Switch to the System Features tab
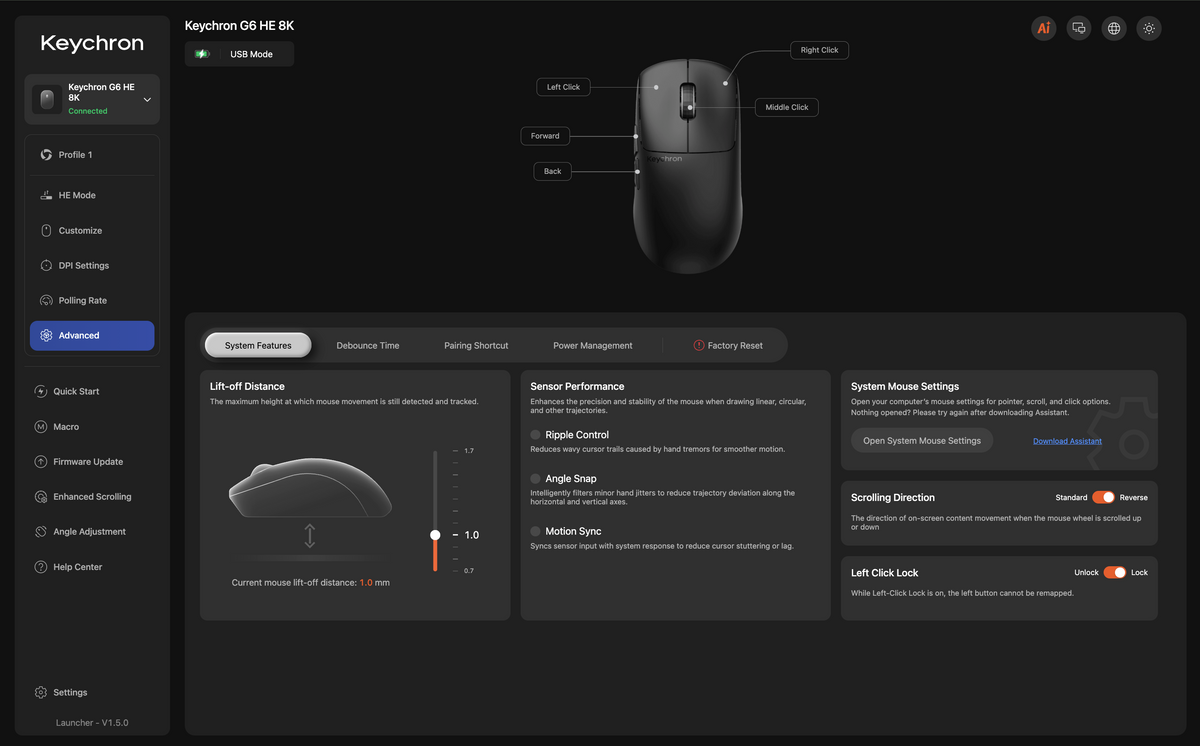The width and height of the screenshot is (1200, 746). coord(258,345)
